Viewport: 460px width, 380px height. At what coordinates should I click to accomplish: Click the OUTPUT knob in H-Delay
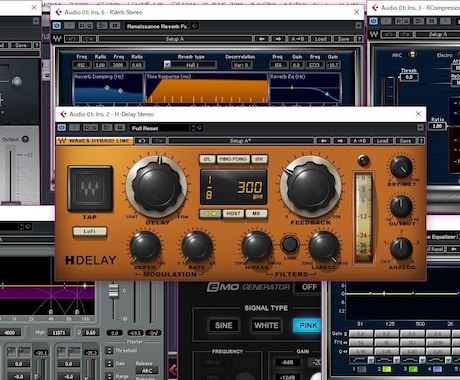point(401,207)
